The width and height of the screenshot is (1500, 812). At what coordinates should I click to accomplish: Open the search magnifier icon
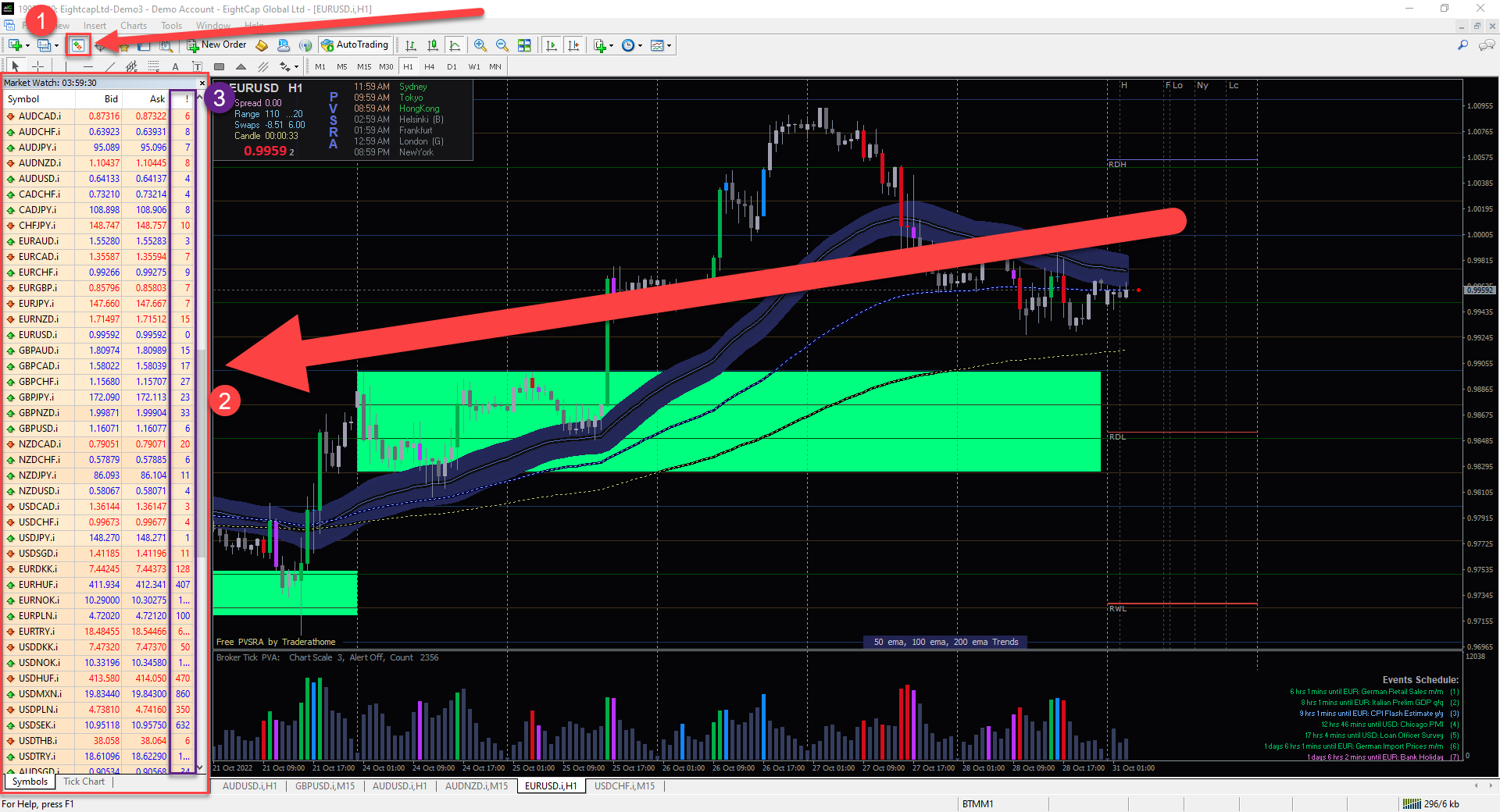pyautogui.click(x=1462, y=45)
